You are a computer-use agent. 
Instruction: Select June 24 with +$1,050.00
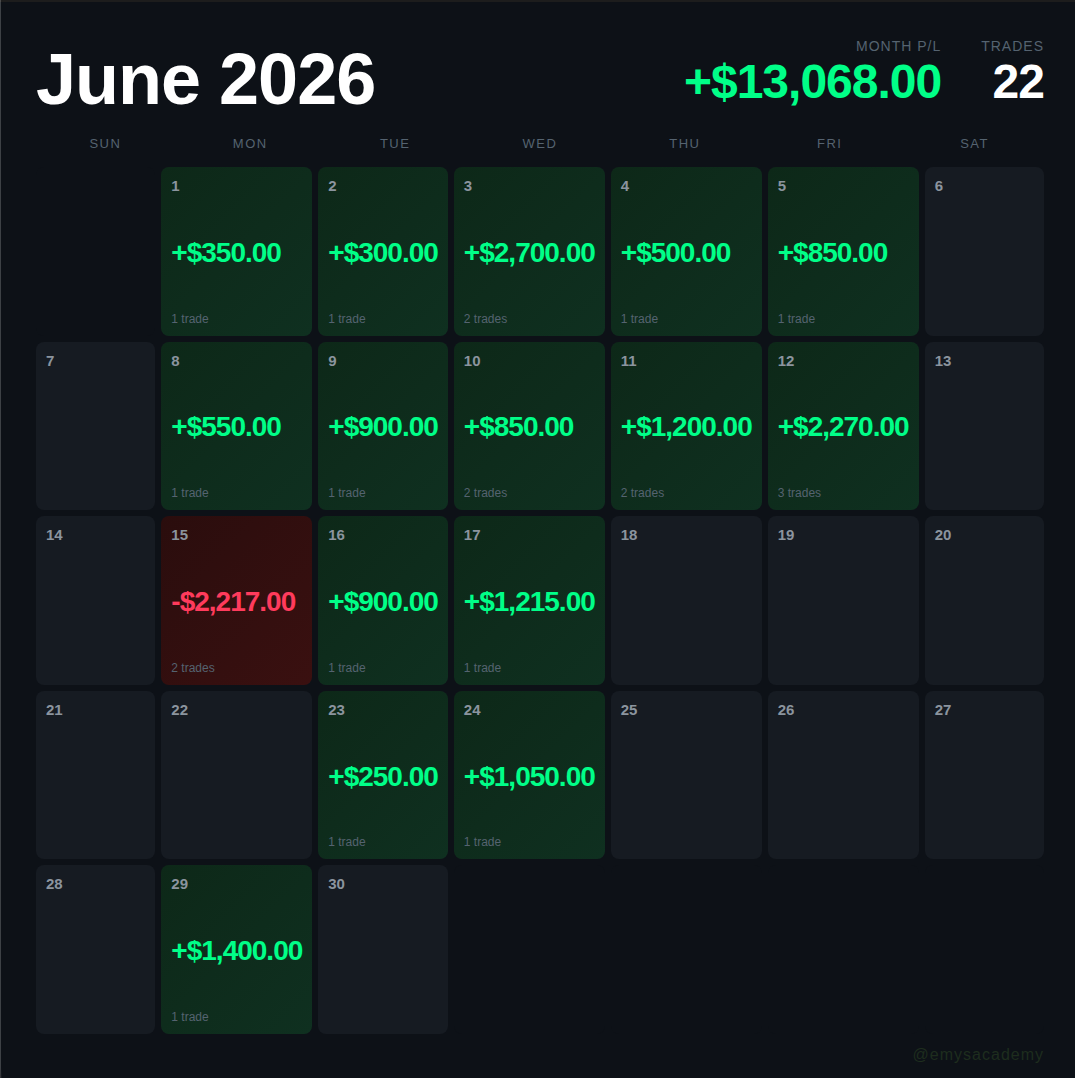529,775
